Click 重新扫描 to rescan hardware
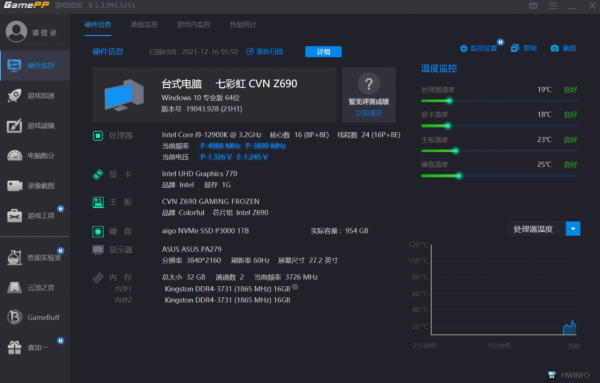This screenshot has width=600, height=383. (x=264, y=52)
